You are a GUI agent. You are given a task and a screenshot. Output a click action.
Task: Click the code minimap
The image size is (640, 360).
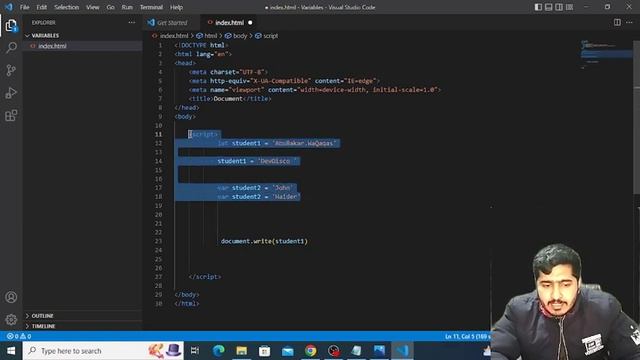606,54
